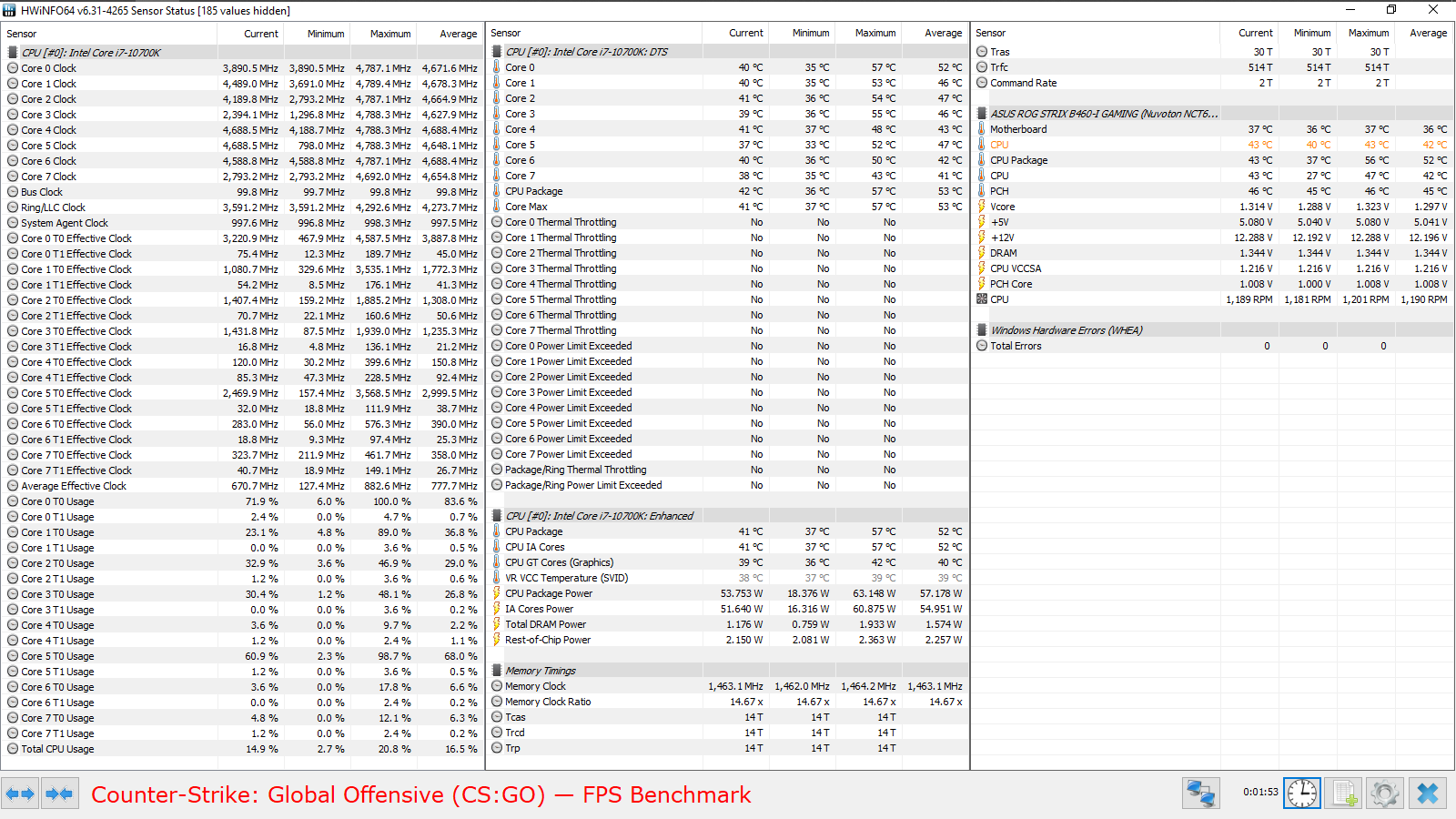Select the Tcas timing row
The height and width of the screenshot is (819, 1456).
click(728, 717)
